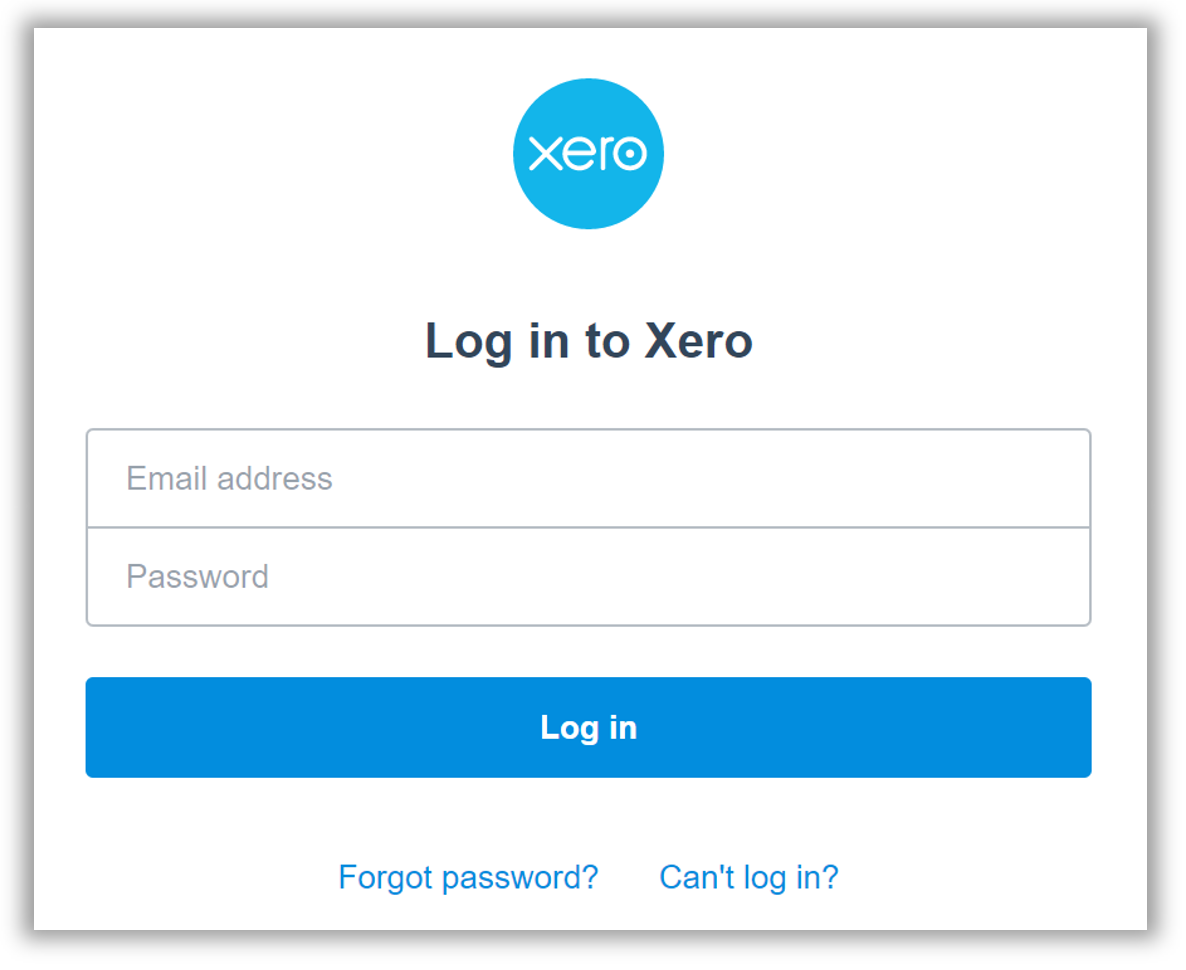The image size is (1186, 970).
Task: Click the Password placeholder text
Action: tap(197, 577)
